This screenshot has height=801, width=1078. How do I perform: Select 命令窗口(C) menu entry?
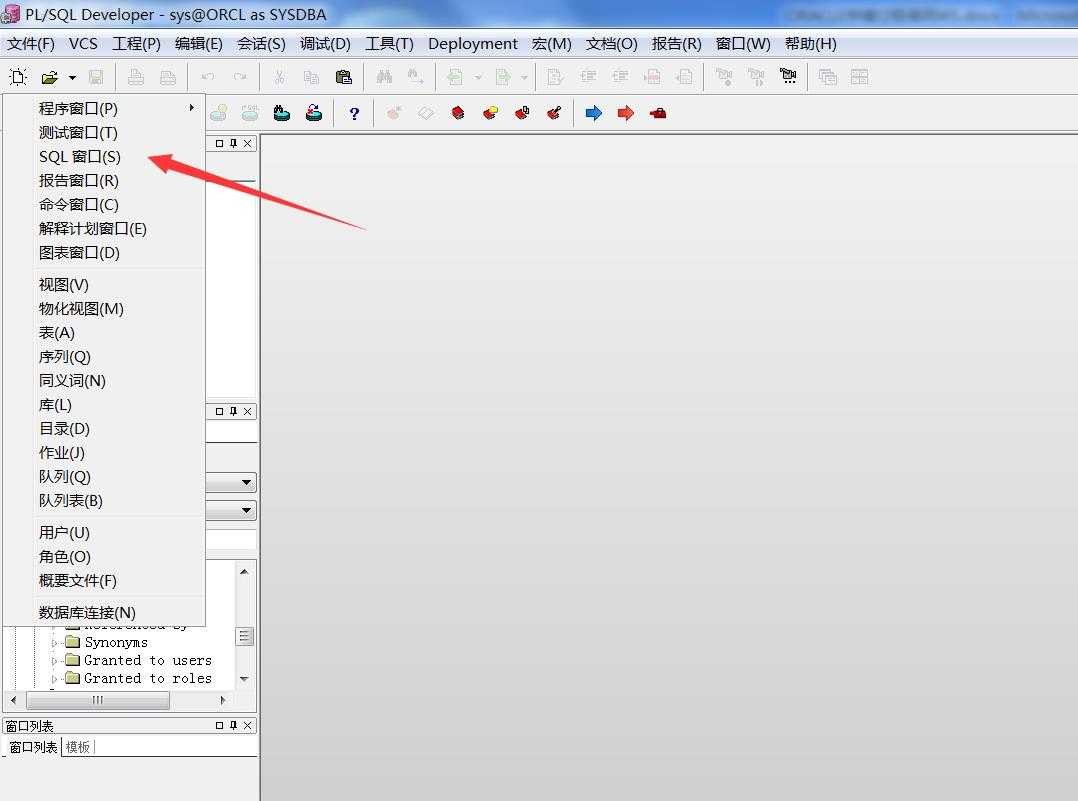(104, 205)
